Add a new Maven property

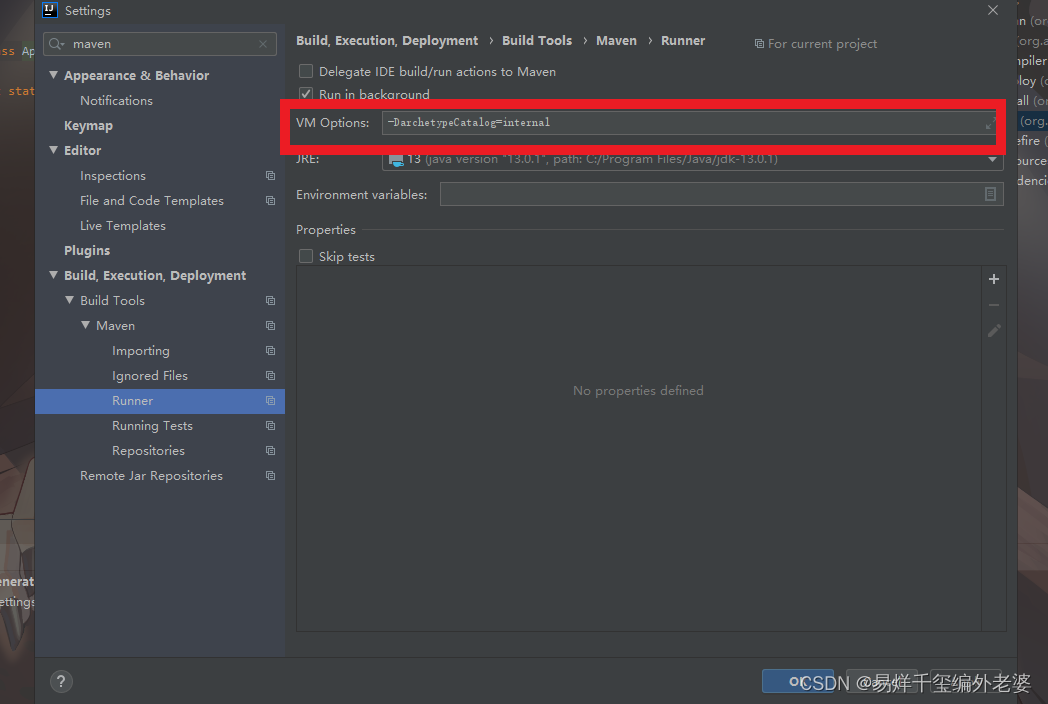[x=994, y=279]
